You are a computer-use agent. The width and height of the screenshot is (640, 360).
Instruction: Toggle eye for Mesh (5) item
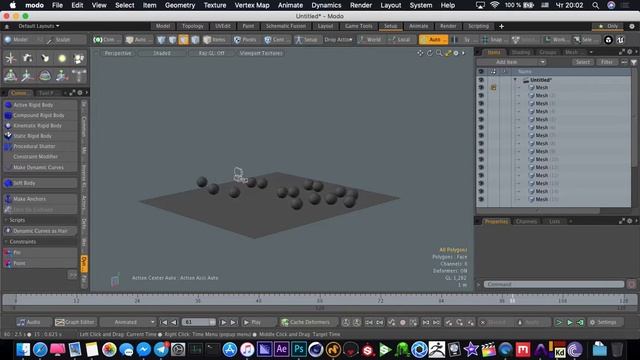click(481, 119)
